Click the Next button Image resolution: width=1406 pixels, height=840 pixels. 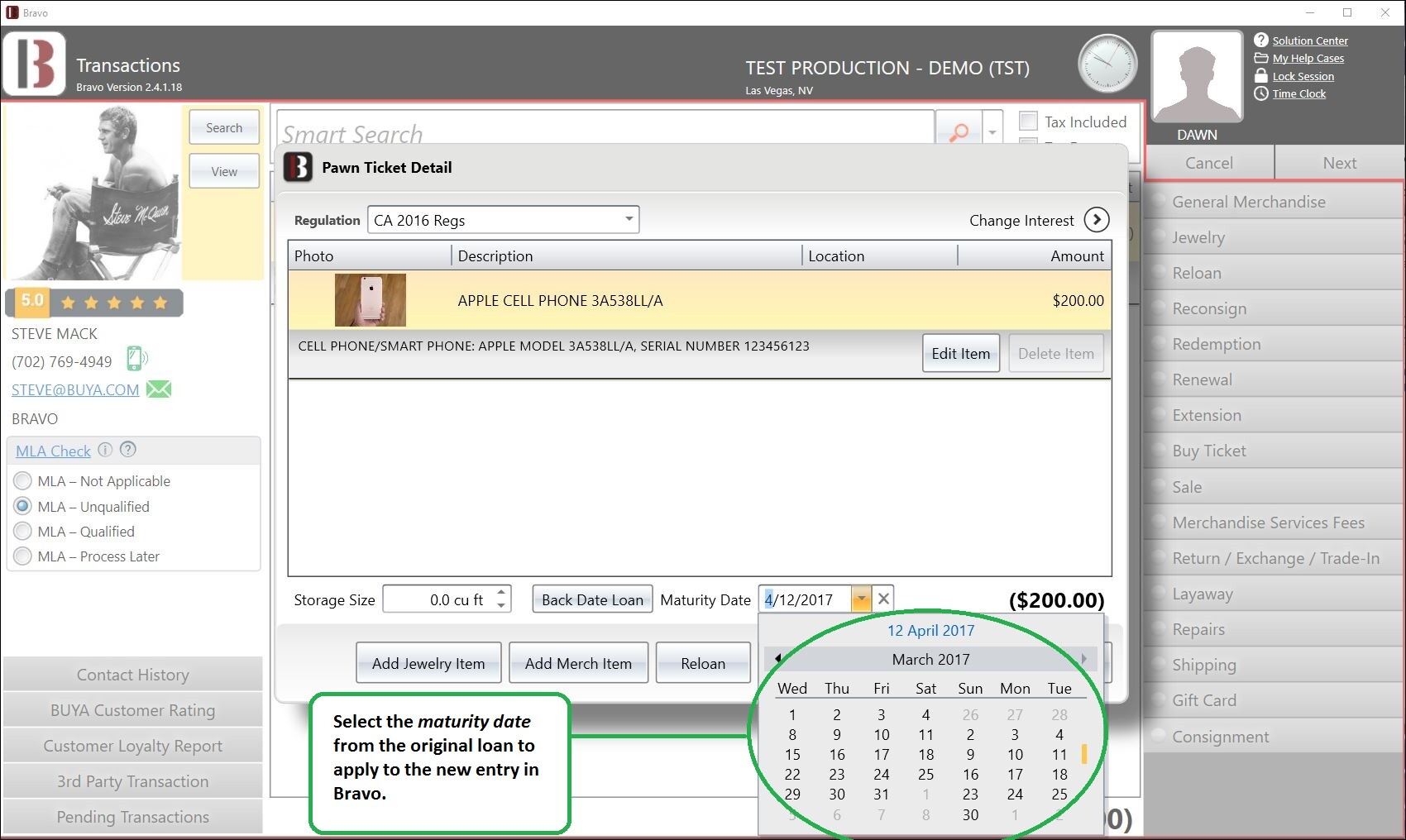point(1340,163)
